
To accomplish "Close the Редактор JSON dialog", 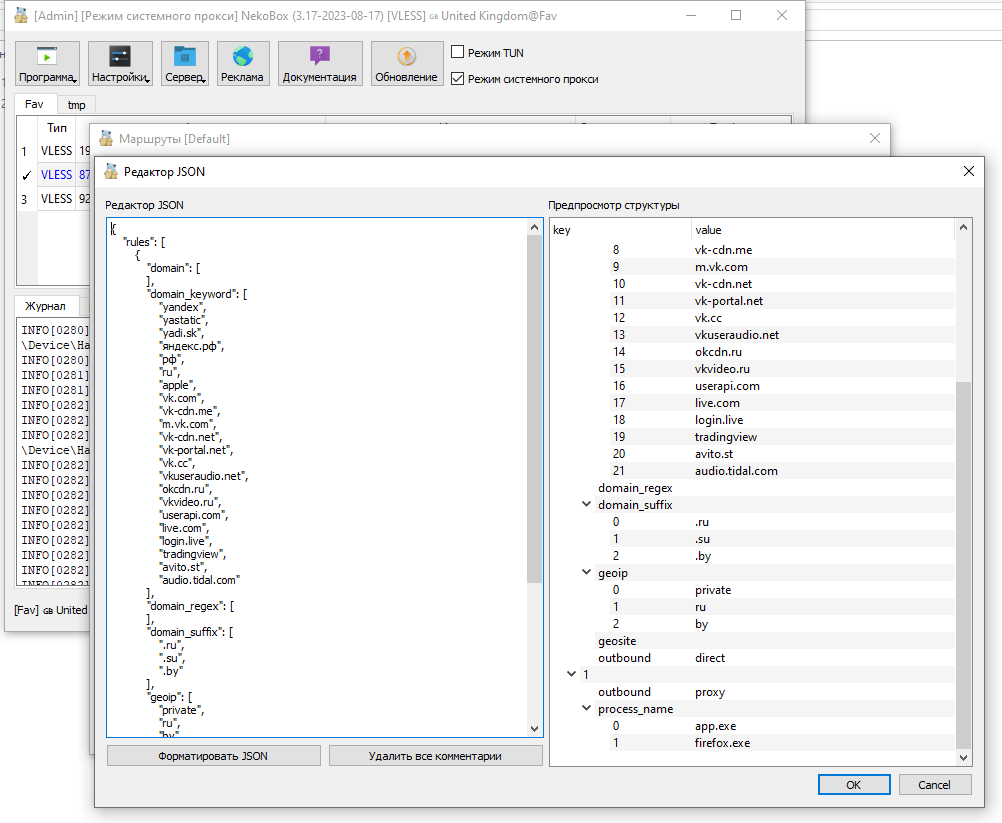I will tap(968, 171).
